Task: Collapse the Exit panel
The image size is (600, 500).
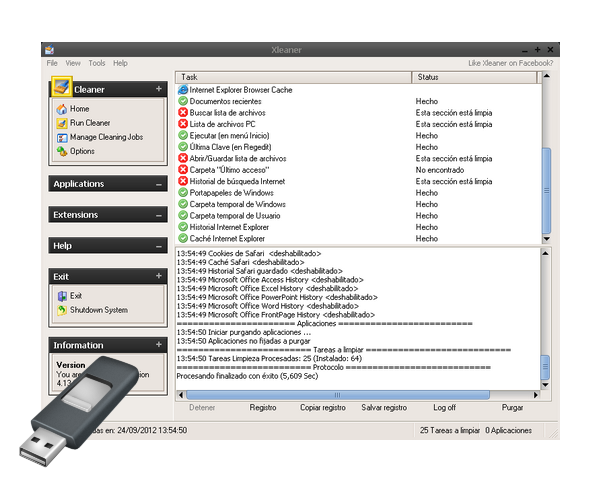Action: coord(159,276)
